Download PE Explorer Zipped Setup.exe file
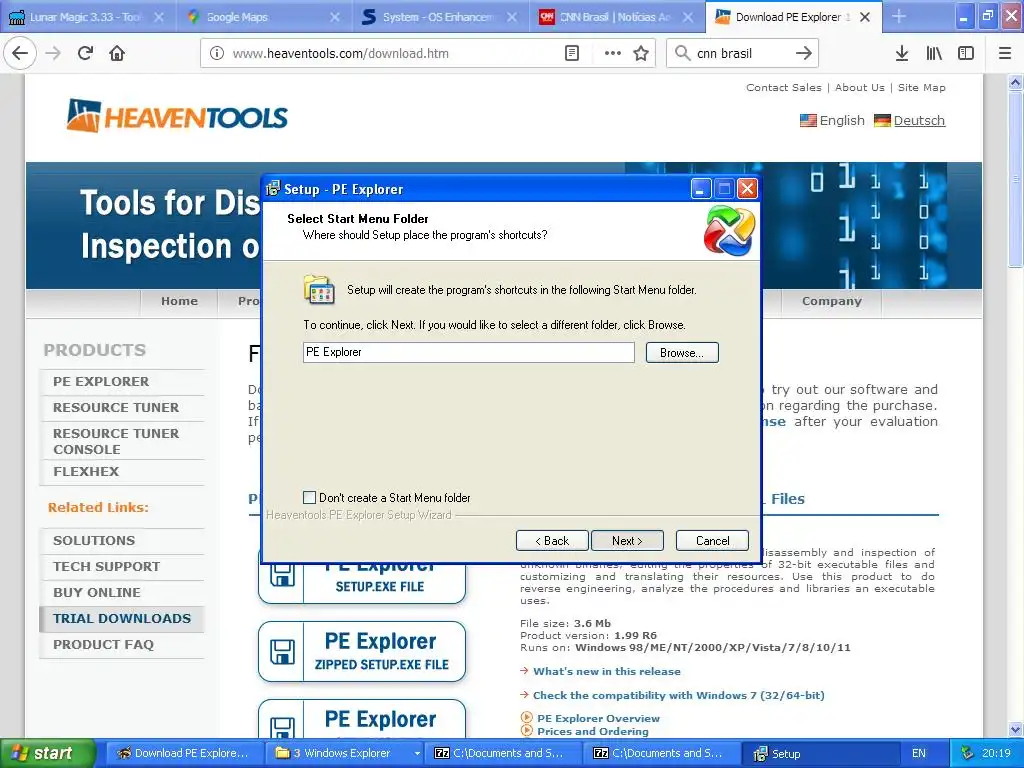This screenshot has width=1024, height=768. 362,652
